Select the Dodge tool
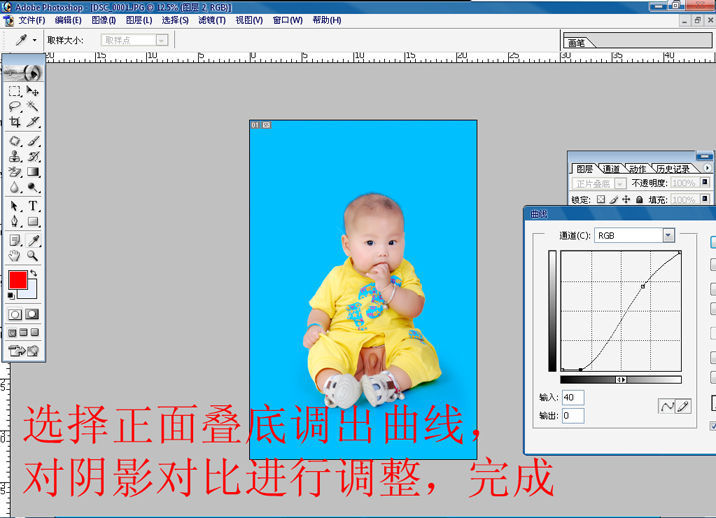This screenshot has width=716, height=518. click(x=32, y=188)
